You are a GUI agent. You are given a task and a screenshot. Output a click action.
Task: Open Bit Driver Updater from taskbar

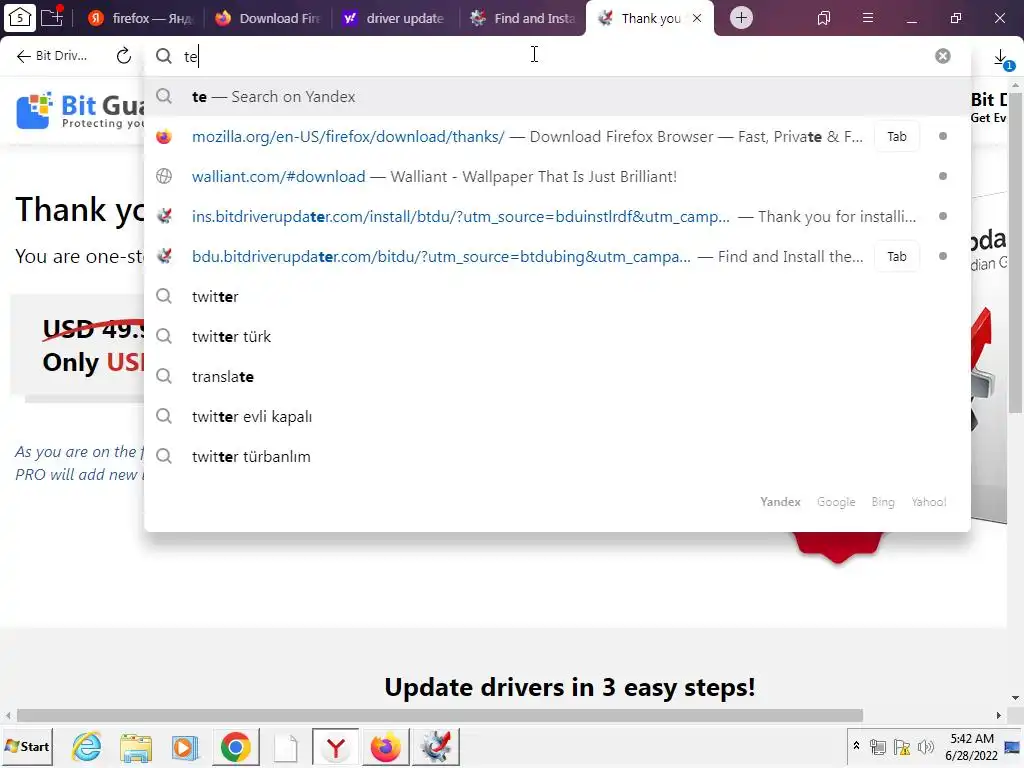[x=436, y=747]
